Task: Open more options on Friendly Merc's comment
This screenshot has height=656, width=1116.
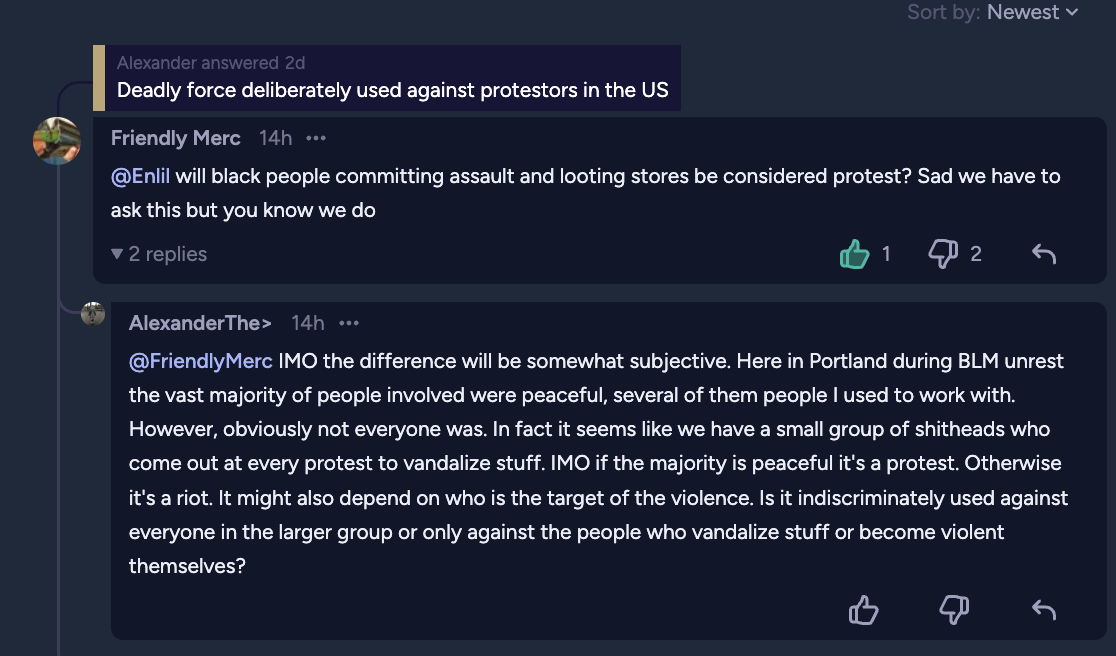Action: click(x=316, y=138)
